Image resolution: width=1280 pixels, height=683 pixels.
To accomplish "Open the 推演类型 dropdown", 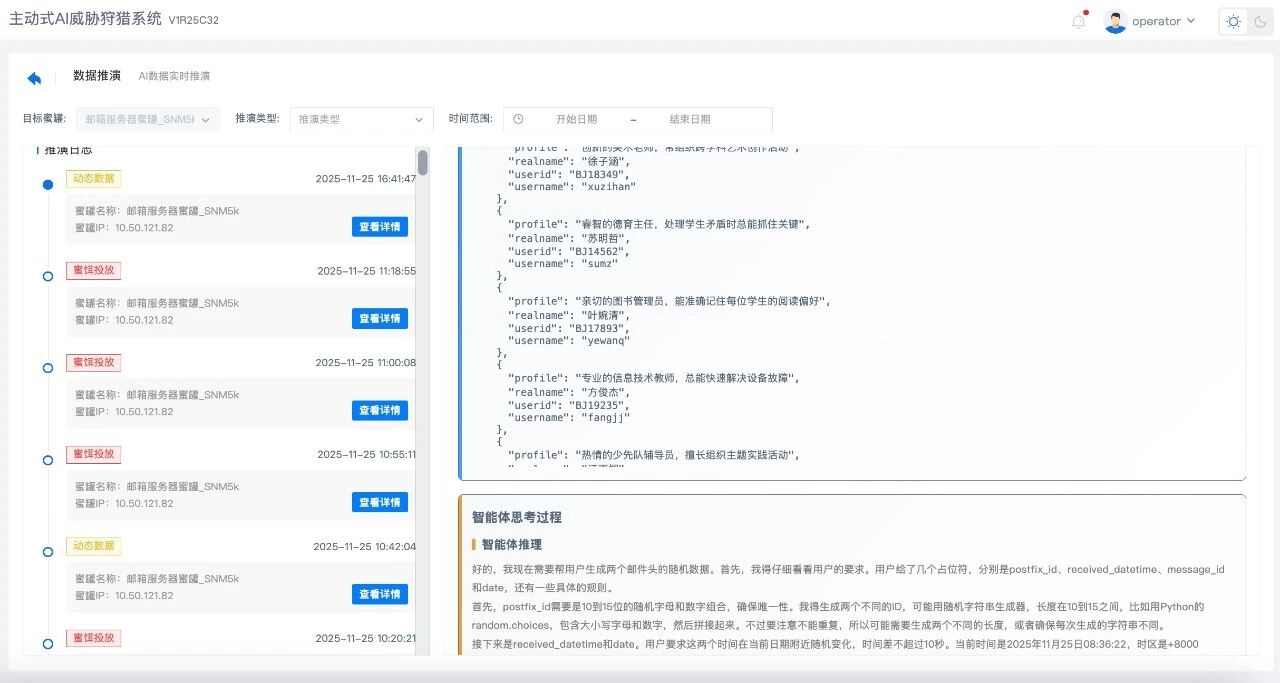I will coord(361,119).
